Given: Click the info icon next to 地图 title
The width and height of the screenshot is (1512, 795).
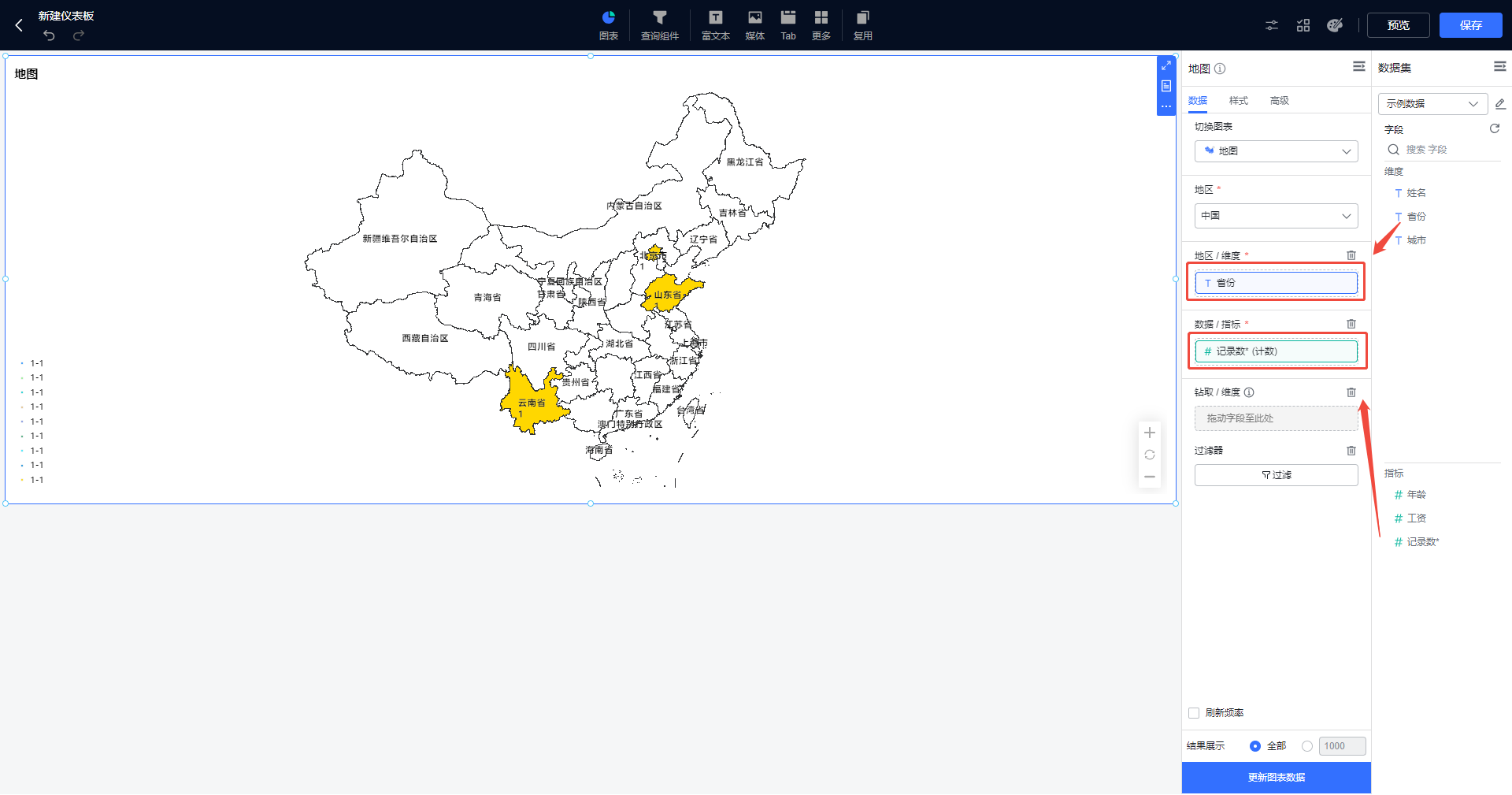Looking at the screenshot, I should tap(1220, 69).
